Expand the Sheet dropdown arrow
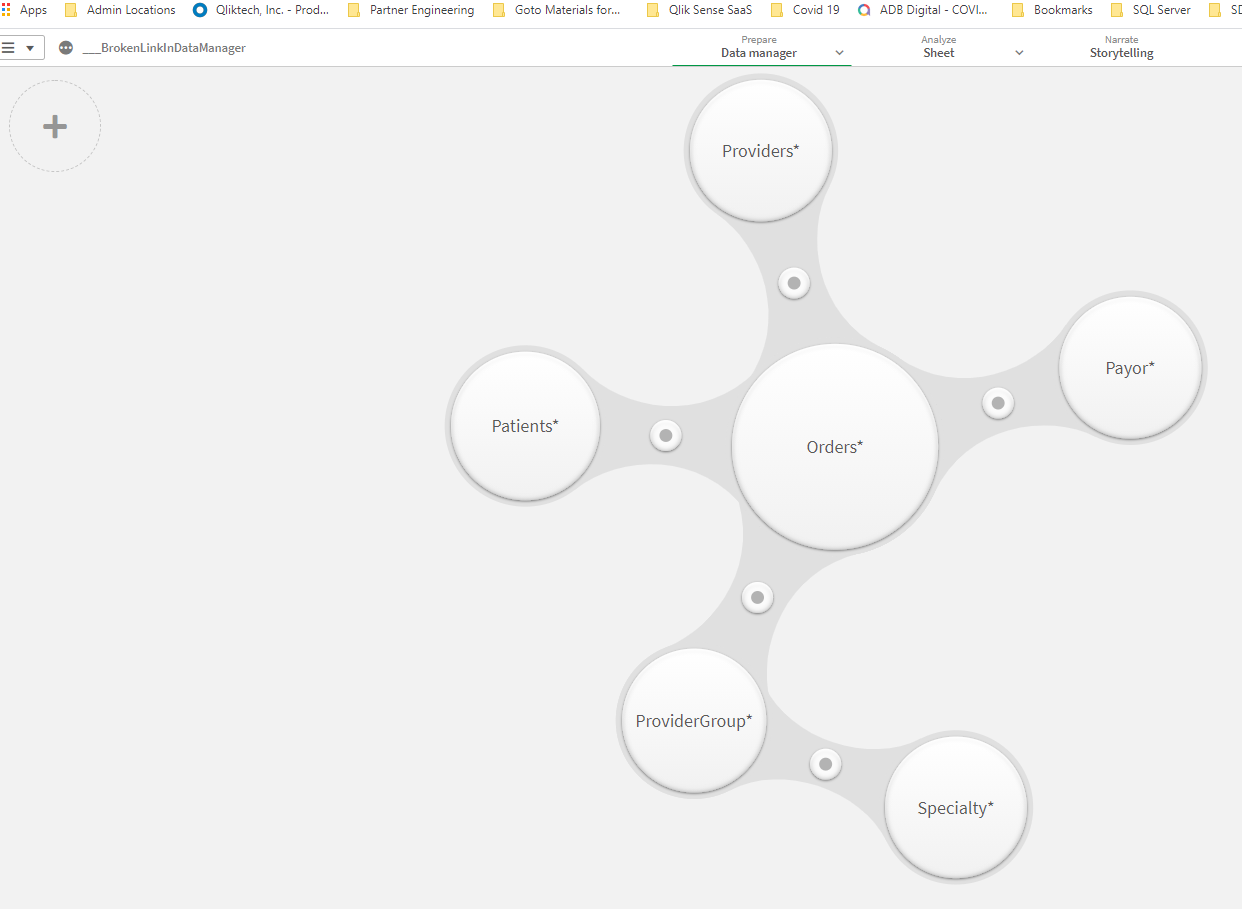Screen dimensions: 1242x909 point(1019,53)
